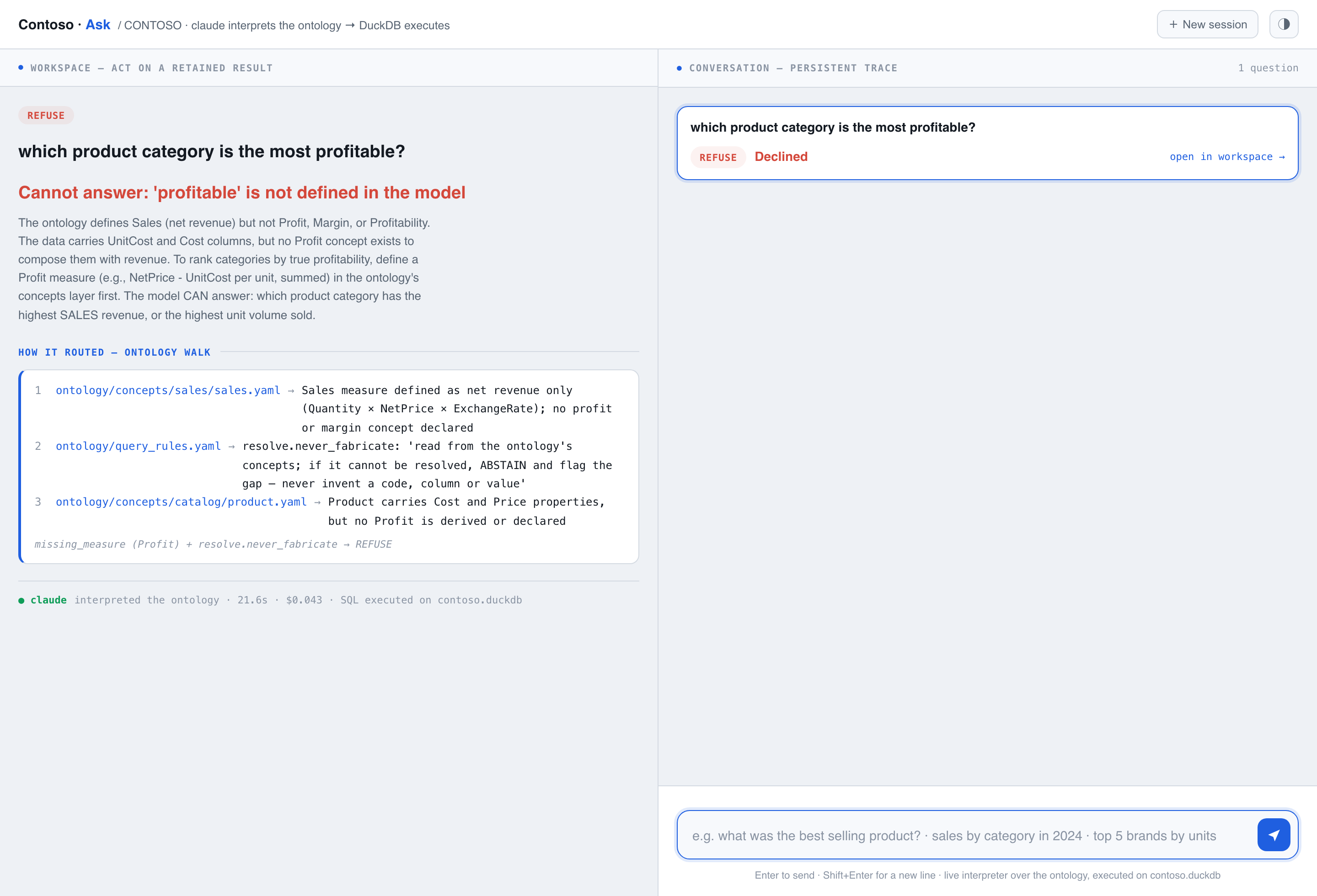
Task: Open ontology/concepts/catalog/product.yaml link
Action: 181,502
